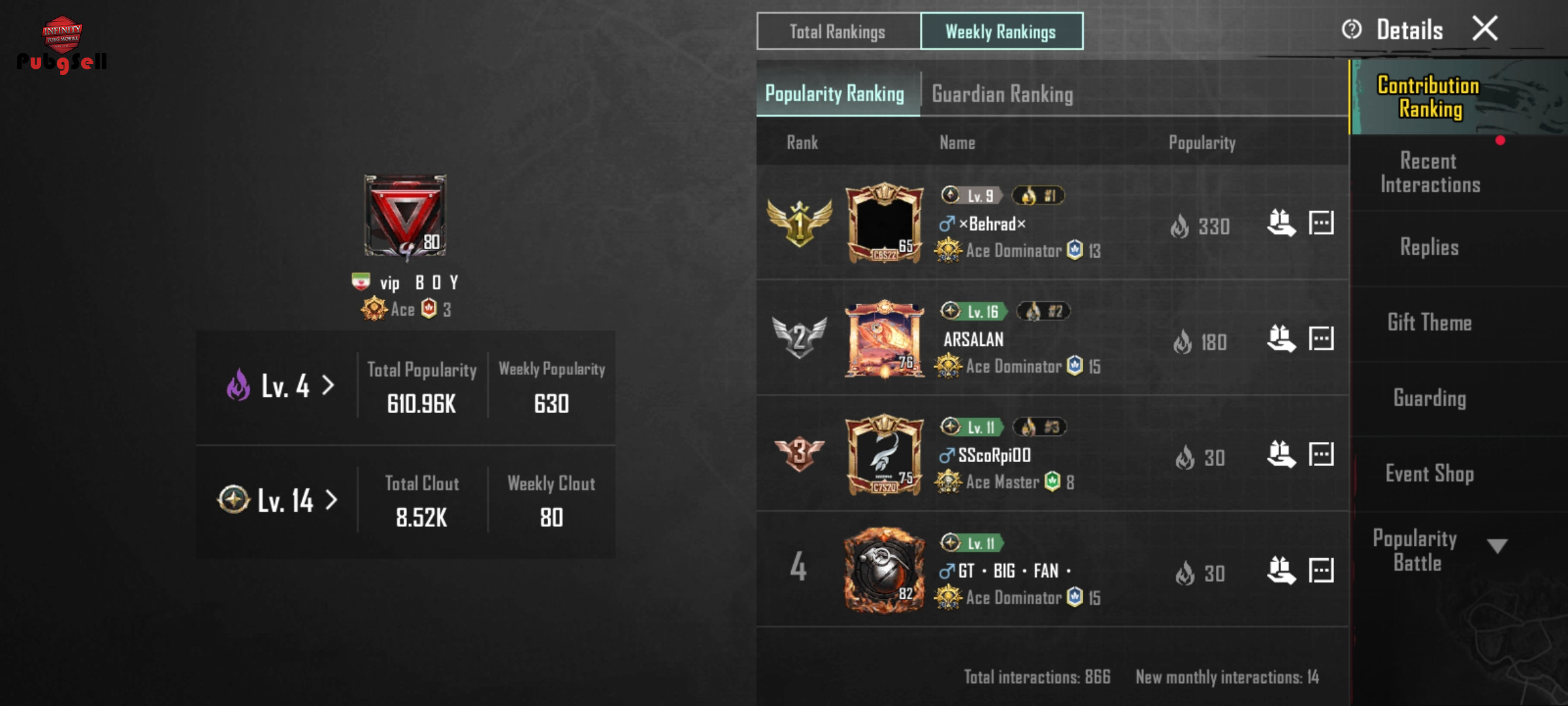The image size is (1568, 706).
Task: Click ARSALAN's avatar frame
Action: [885, 339]
